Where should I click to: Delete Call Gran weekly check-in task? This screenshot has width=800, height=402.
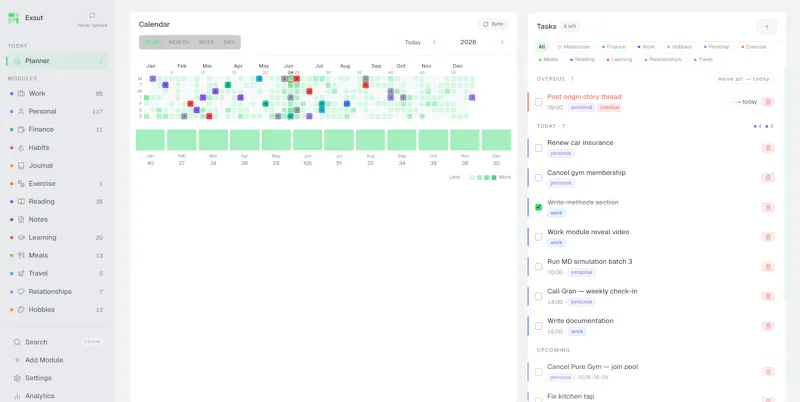(768, 296)
